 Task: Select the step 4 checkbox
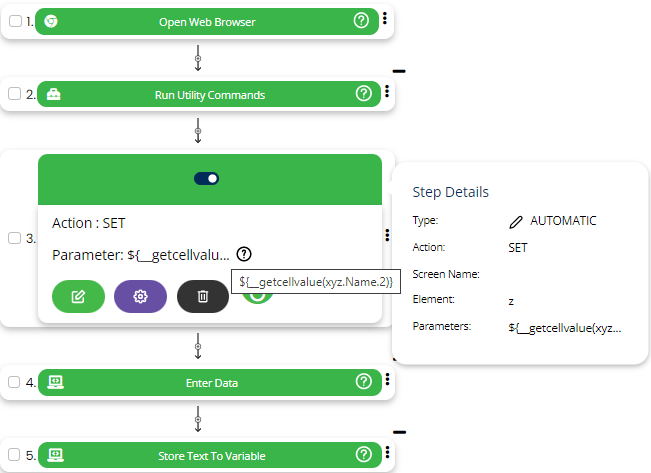14,382
